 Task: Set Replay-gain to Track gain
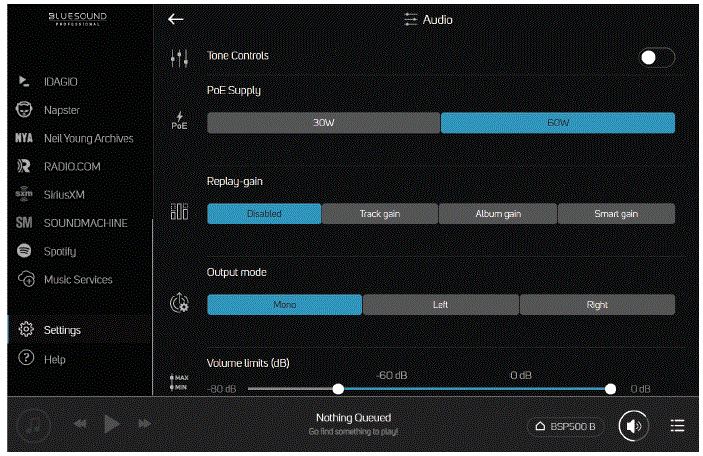click(380, 213)
